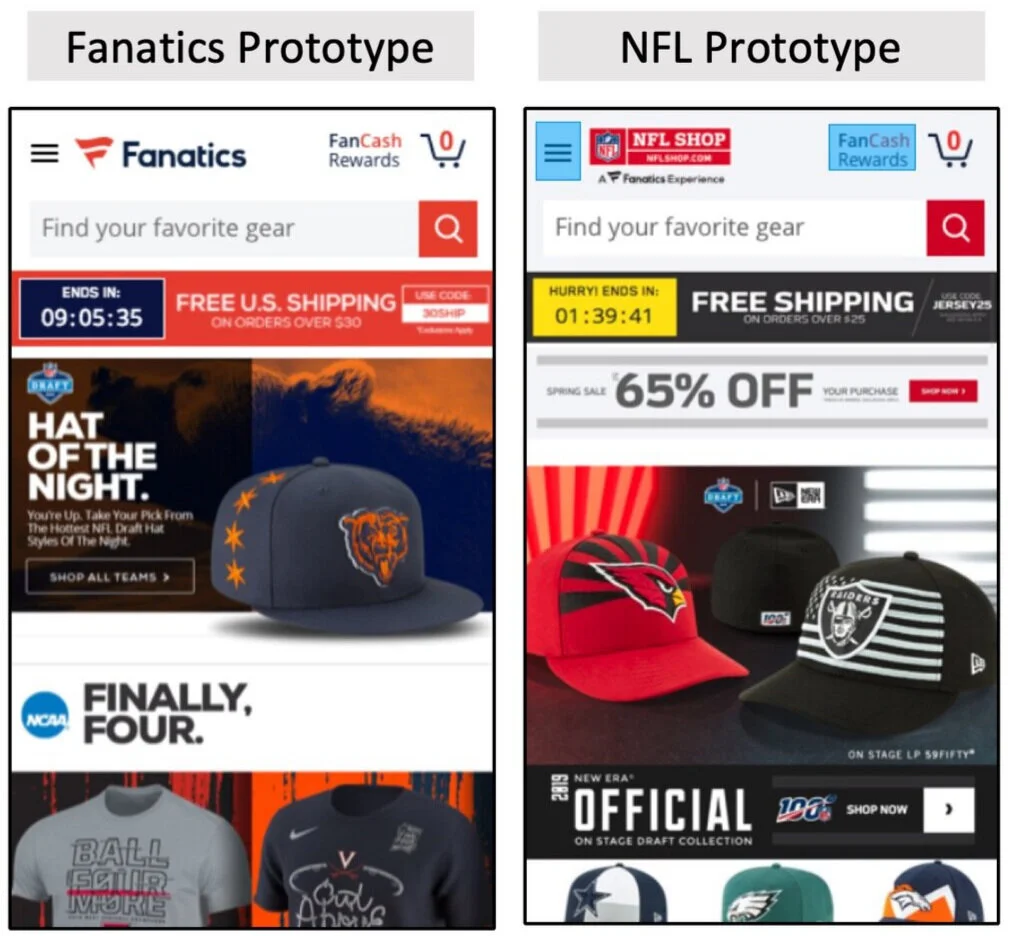Screen dimensions: 1011x936
Task: Open the NFL Shop hamburger menu
Action: click(558, 152)
